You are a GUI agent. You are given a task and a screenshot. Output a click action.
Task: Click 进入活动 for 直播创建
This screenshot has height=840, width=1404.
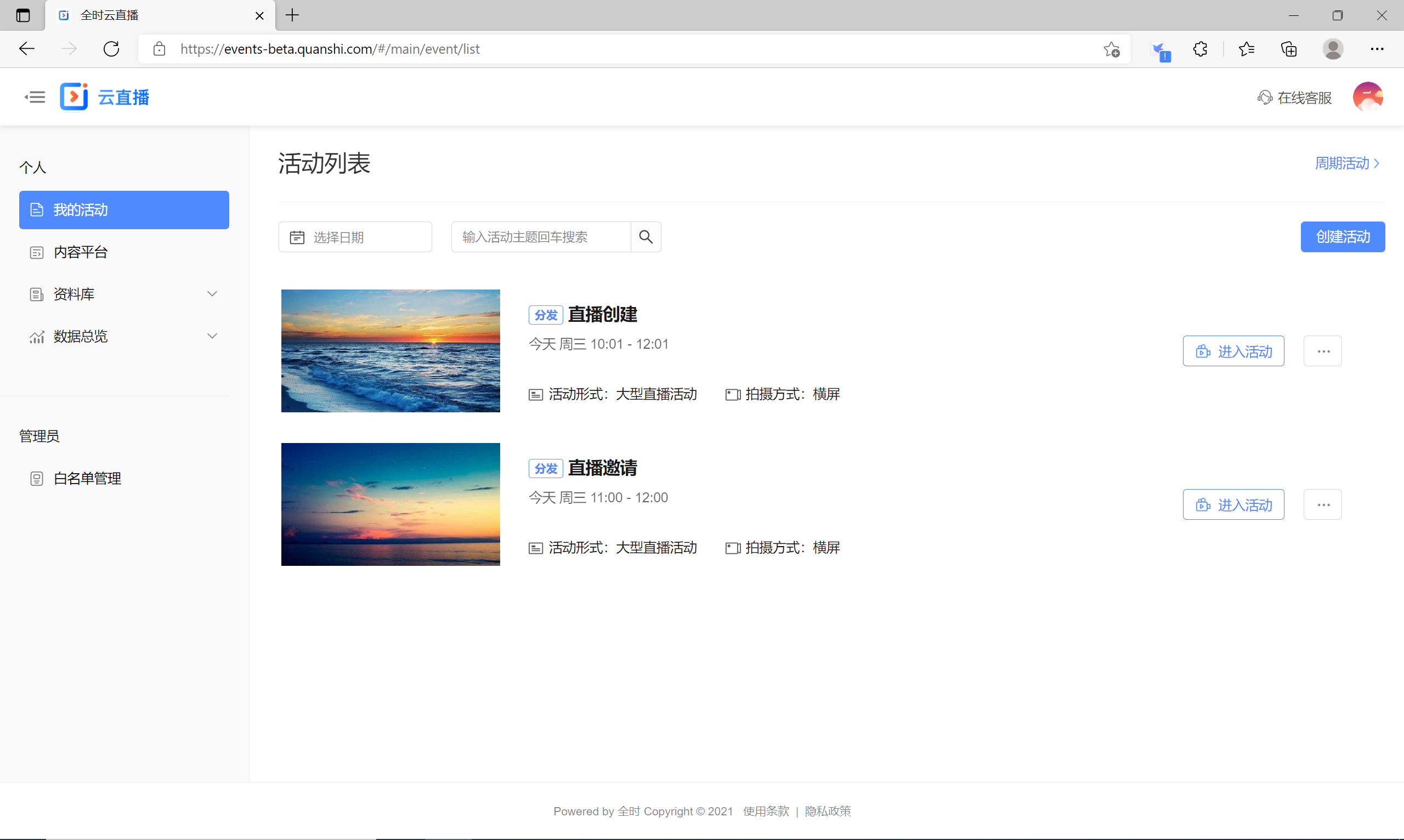coord(1233,351)
